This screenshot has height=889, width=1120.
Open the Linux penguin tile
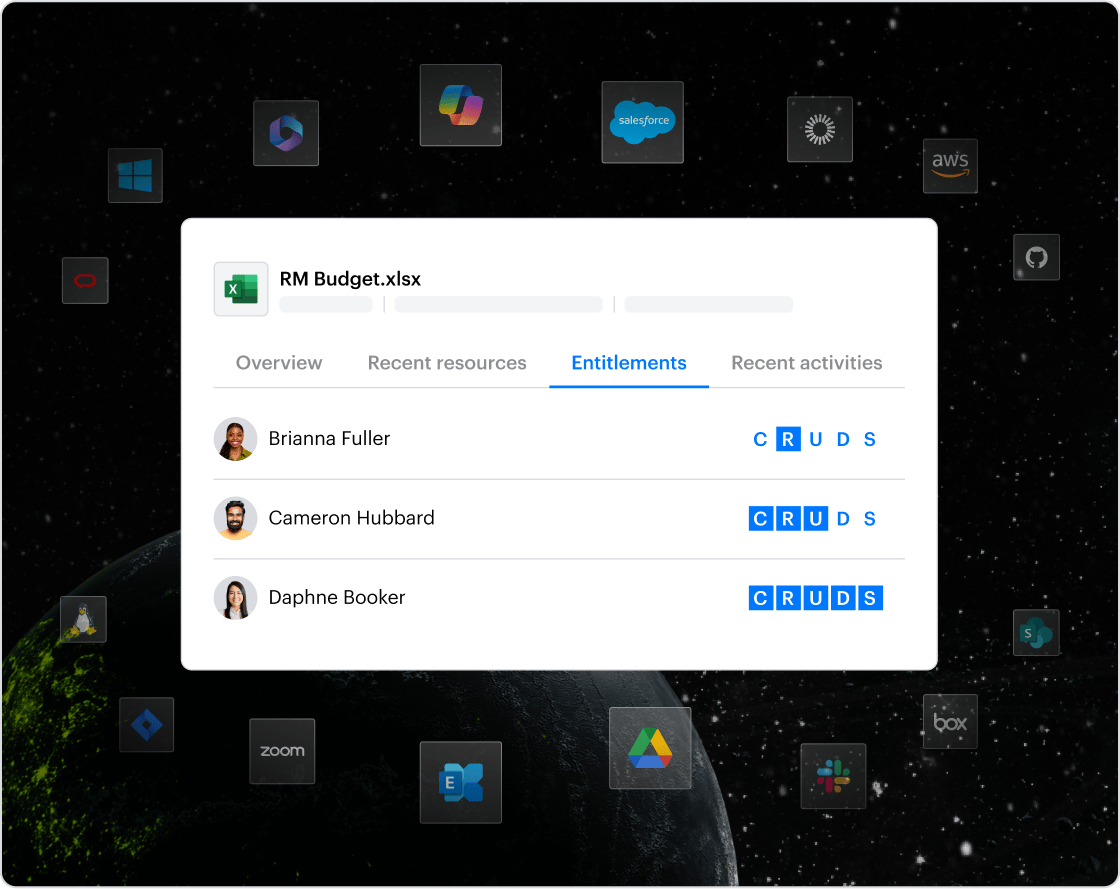pyautogui.click(x=83, y=620)
